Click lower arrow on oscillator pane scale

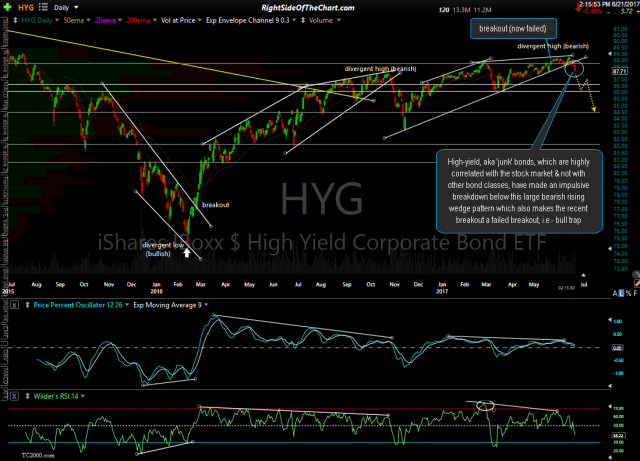610,385
